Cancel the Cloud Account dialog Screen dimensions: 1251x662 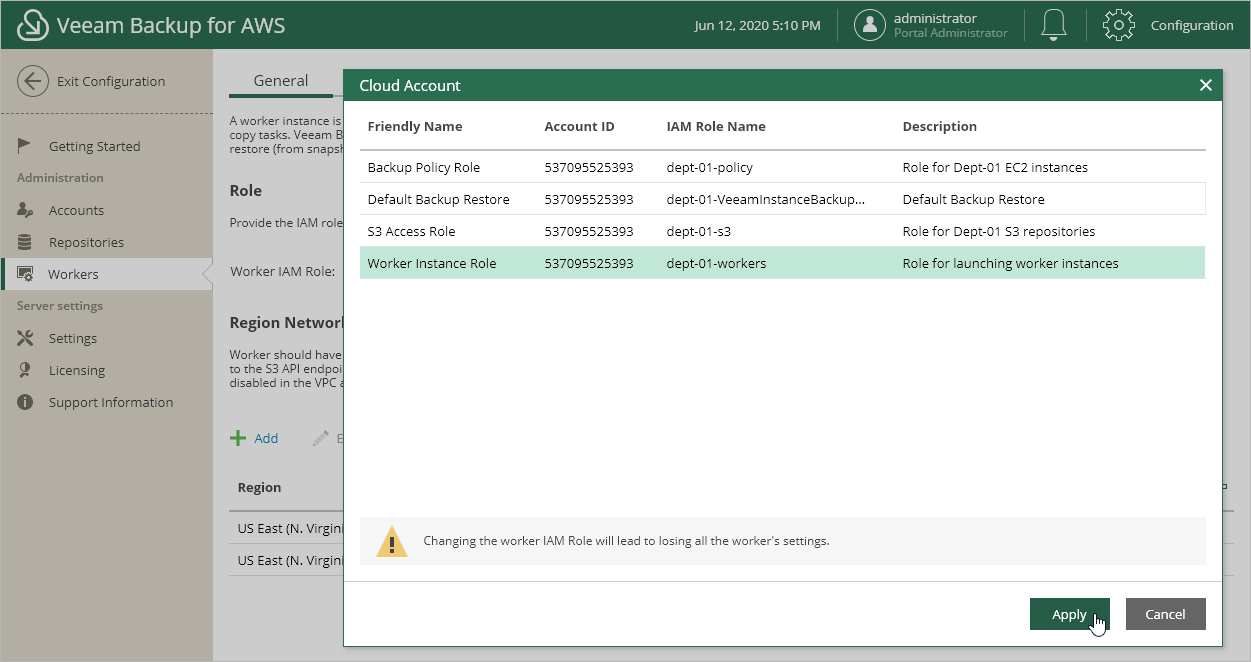[x=1166, y=614]
